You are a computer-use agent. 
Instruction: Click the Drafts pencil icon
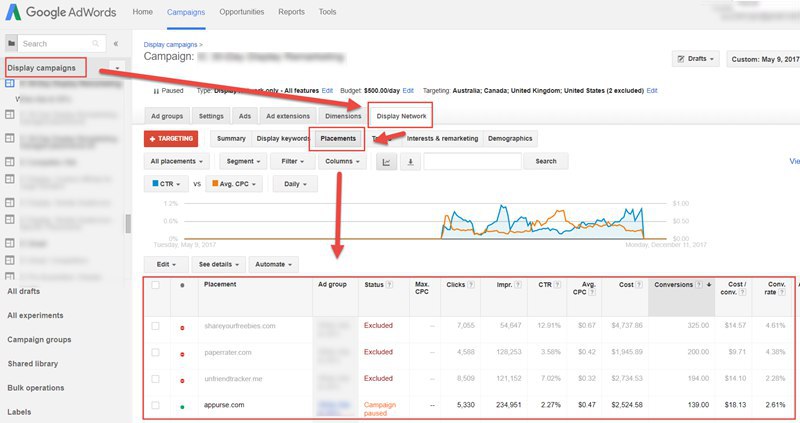681,59
